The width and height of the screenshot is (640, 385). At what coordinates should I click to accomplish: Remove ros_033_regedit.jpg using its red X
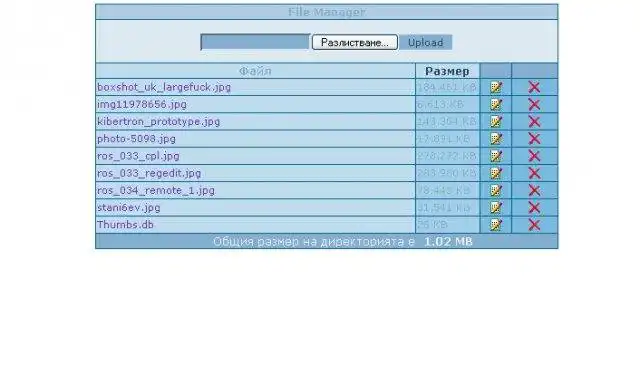[x=534, y=173]
